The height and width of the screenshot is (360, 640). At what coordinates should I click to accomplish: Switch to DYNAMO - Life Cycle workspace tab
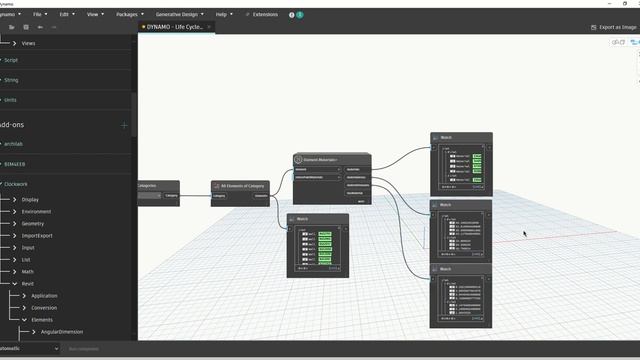pos(175,27)
